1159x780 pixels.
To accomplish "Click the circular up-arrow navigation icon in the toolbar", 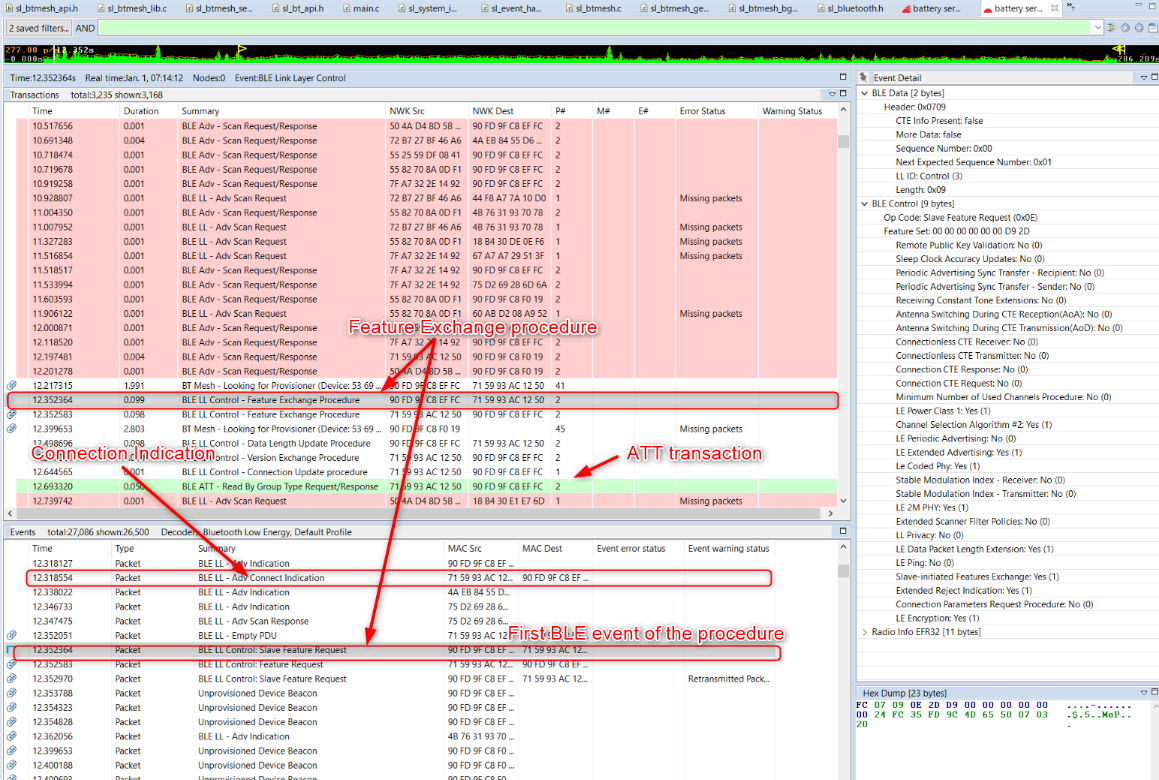I will click(x=1139, y=28).
